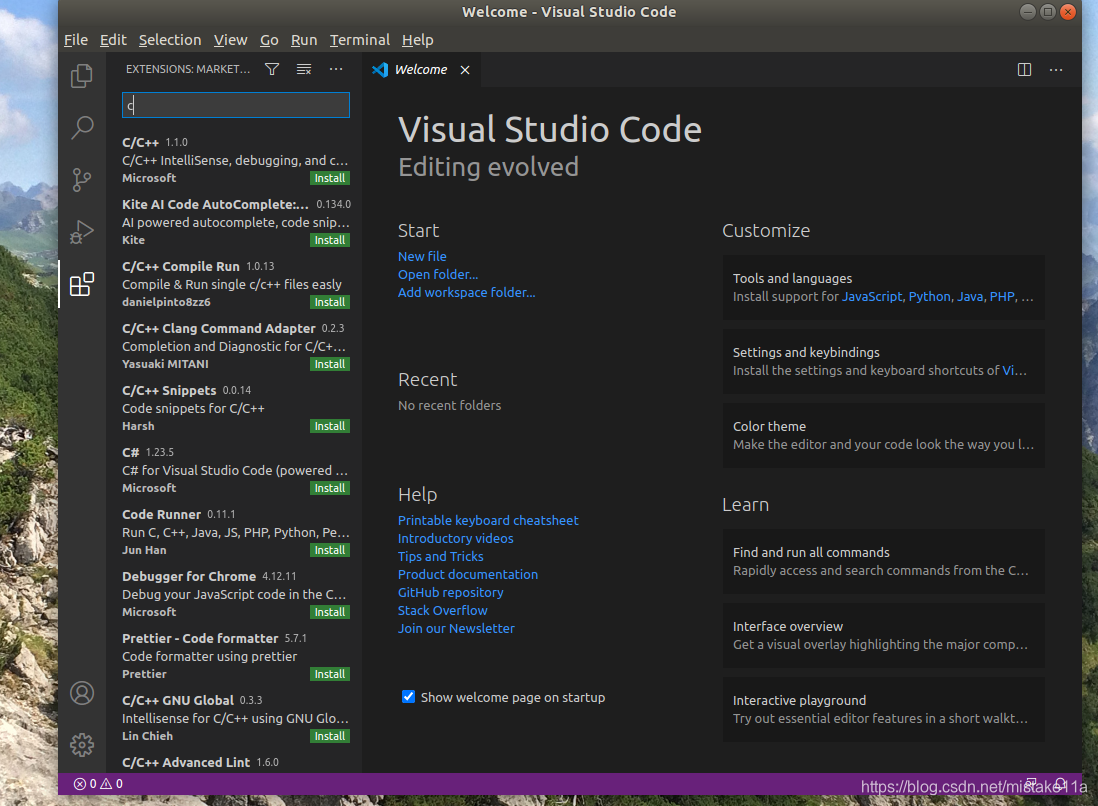Open the View menu
The height and width of the screenshot is (806, 1098).
230,40
